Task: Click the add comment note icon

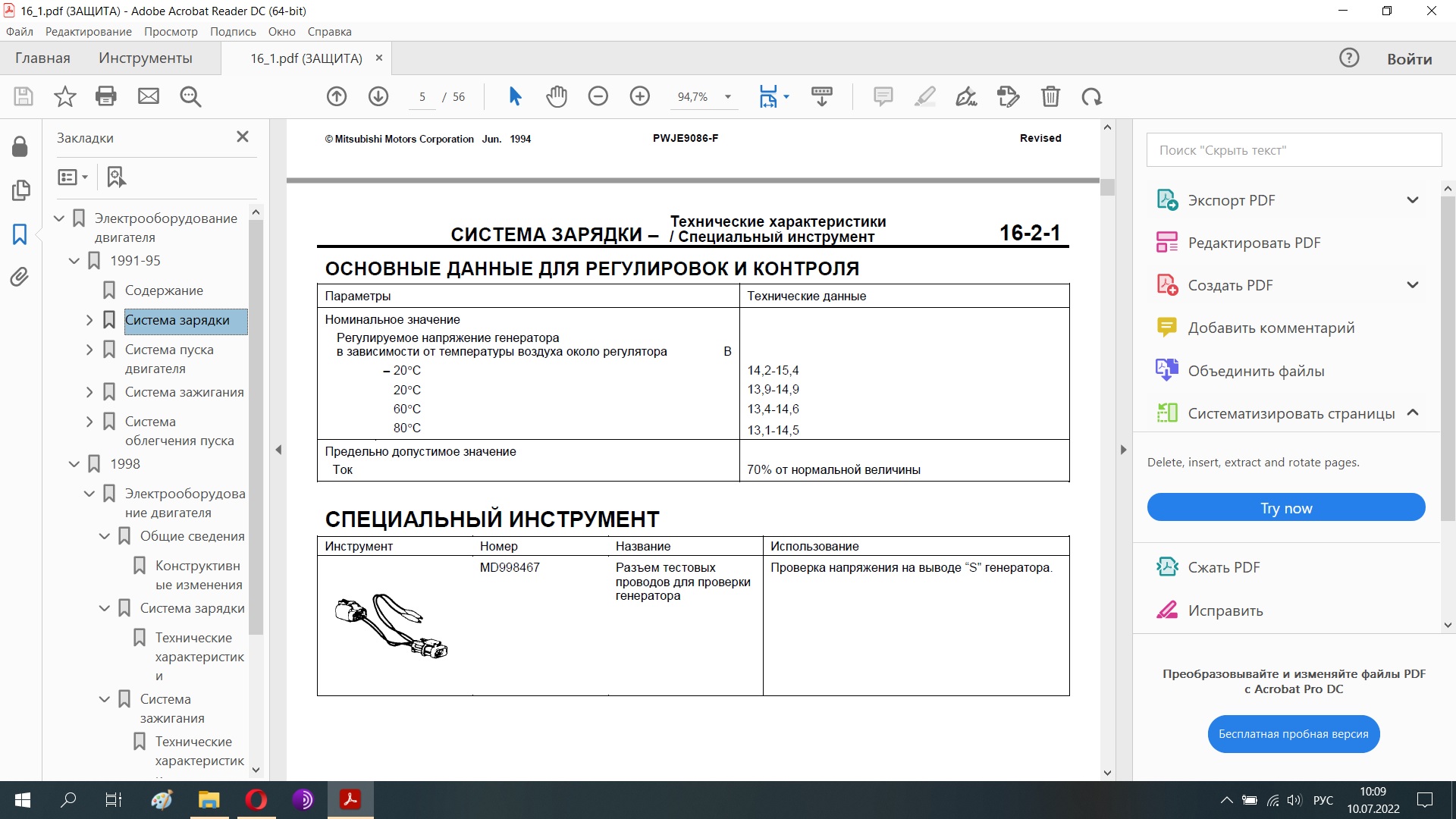Action: click(883, 96)
